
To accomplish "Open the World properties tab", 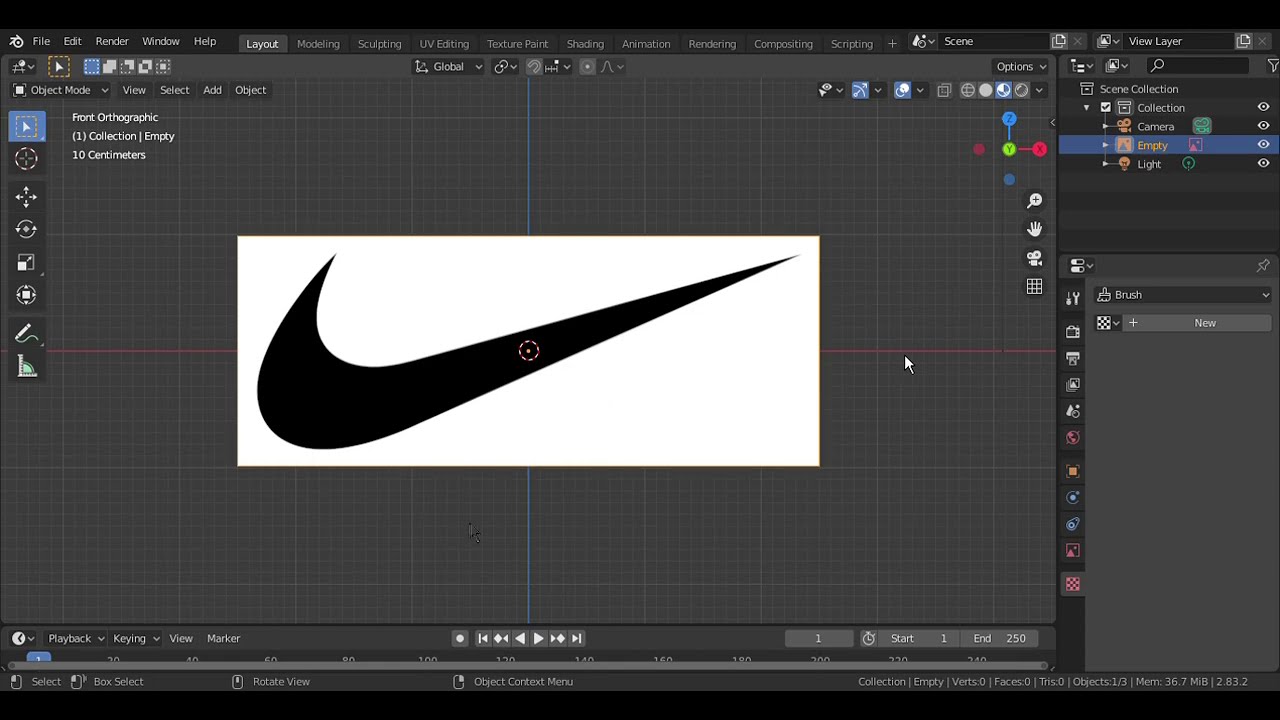I will tap(1073, 437).
